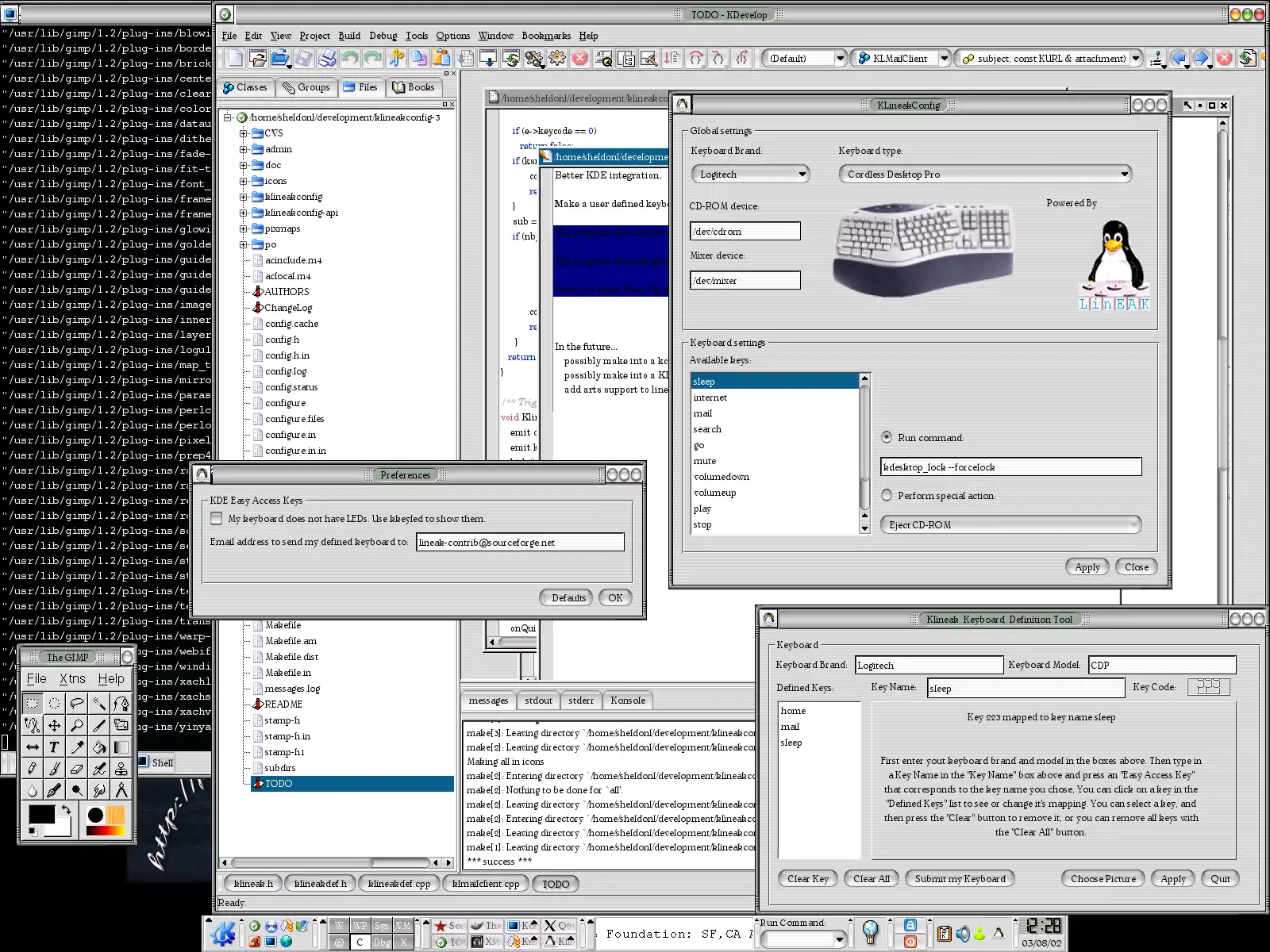This screenshot has width=1270, height=952.
Task: Open KDevelop Debug menu
Action: (x=383, y=36)
